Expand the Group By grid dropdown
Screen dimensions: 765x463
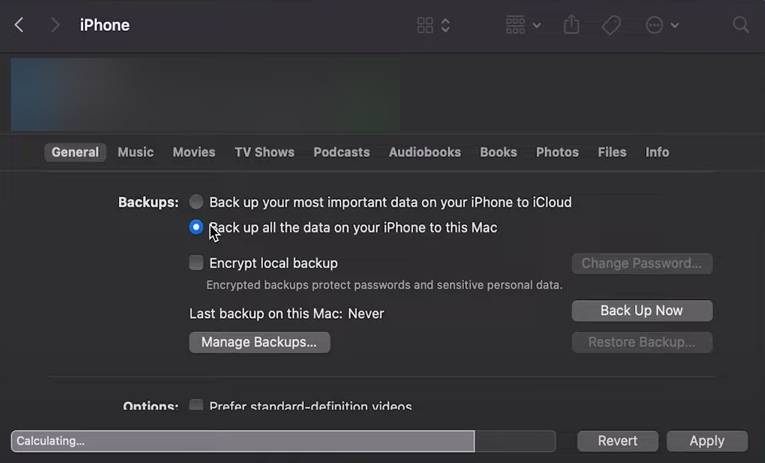[x=523, y=25]
